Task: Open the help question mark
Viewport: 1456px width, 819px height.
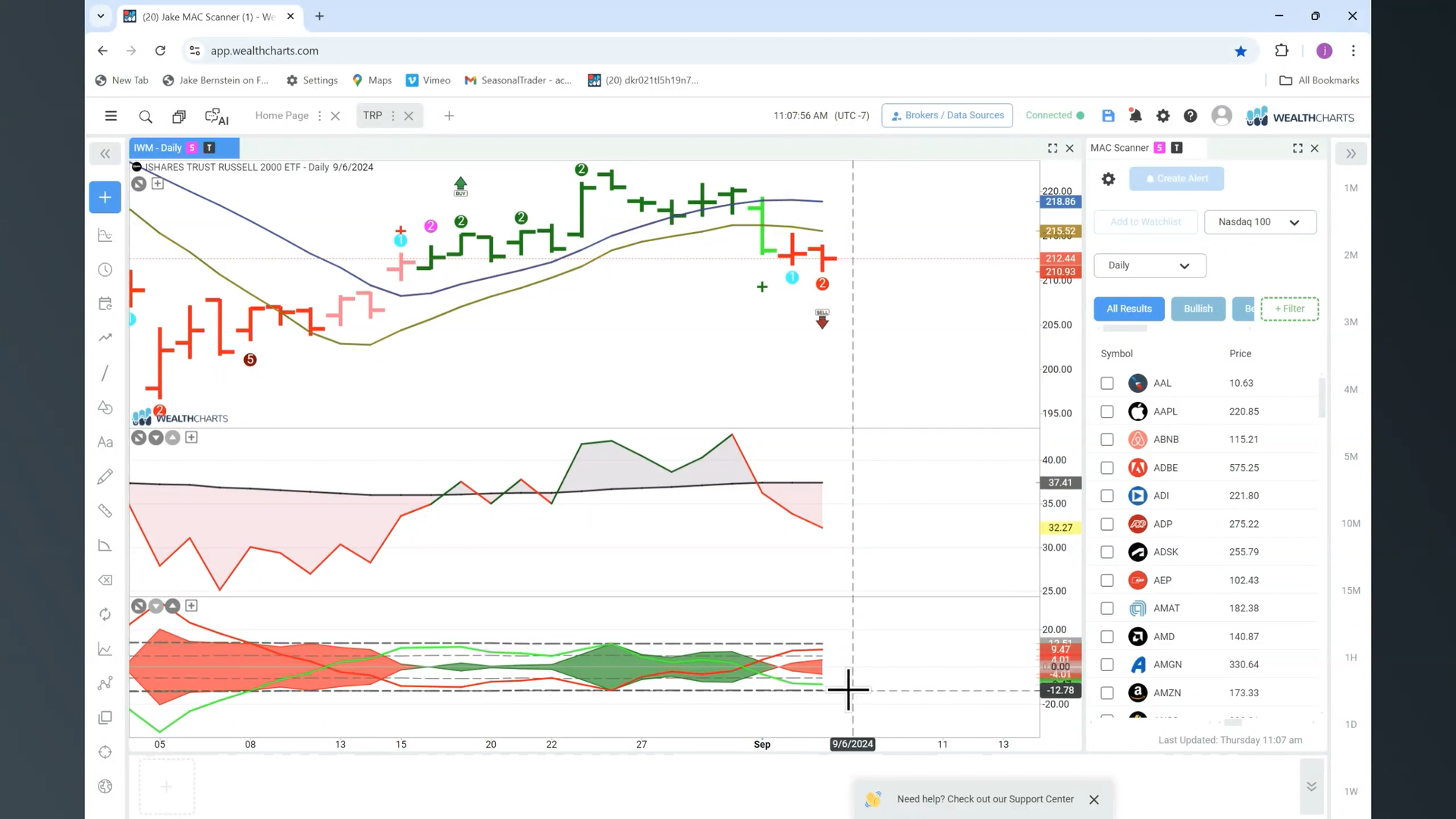Action: click(1191, 116)
